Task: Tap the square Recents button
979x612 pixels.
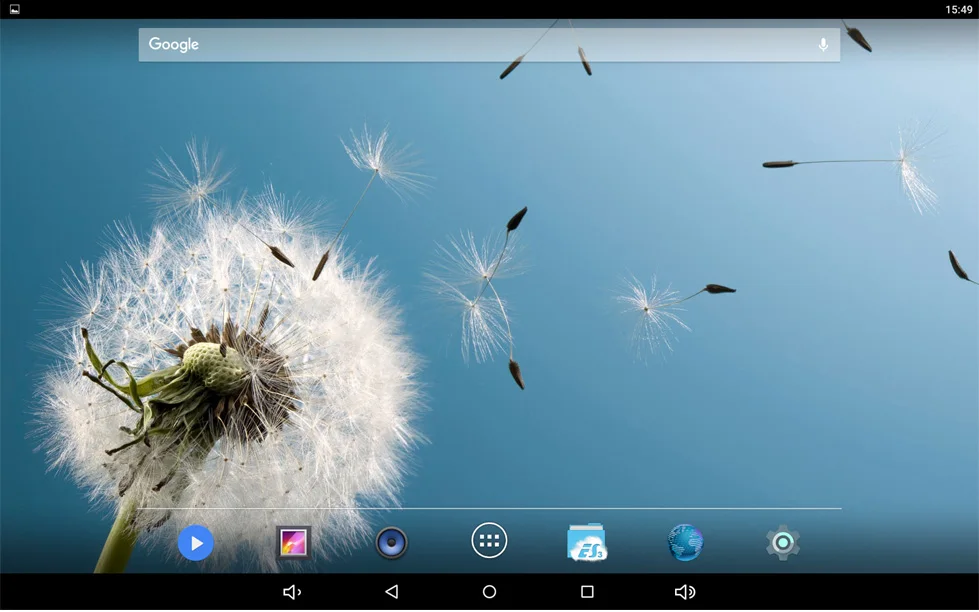Action: 587,592
